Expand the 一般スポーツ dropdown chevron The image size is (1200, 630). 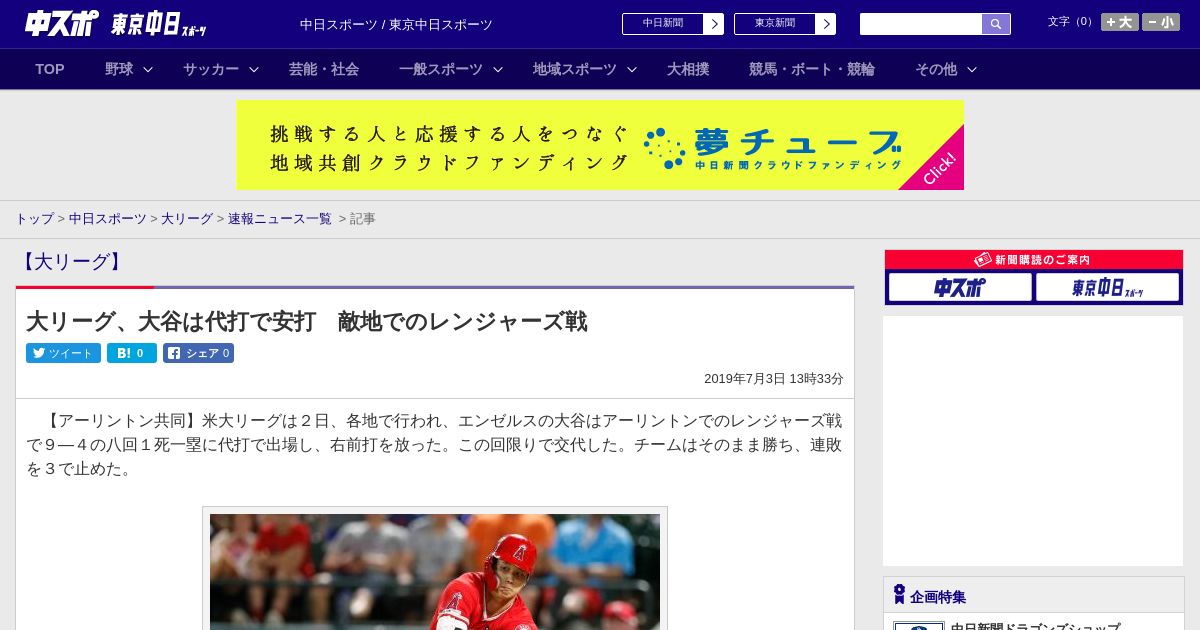coord(498,69)
